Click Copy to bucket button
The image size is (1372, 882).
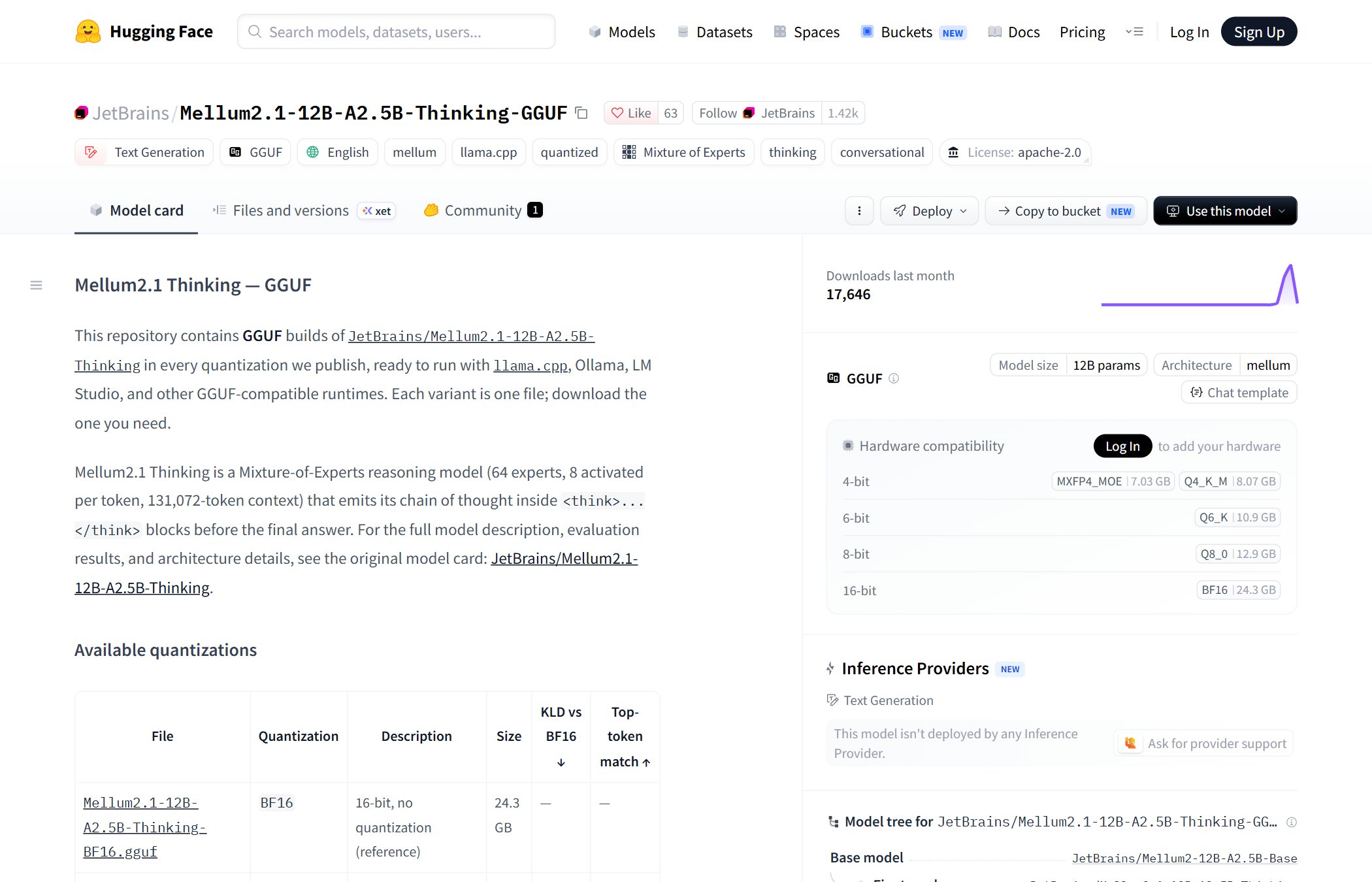(x=1066, y=210)
